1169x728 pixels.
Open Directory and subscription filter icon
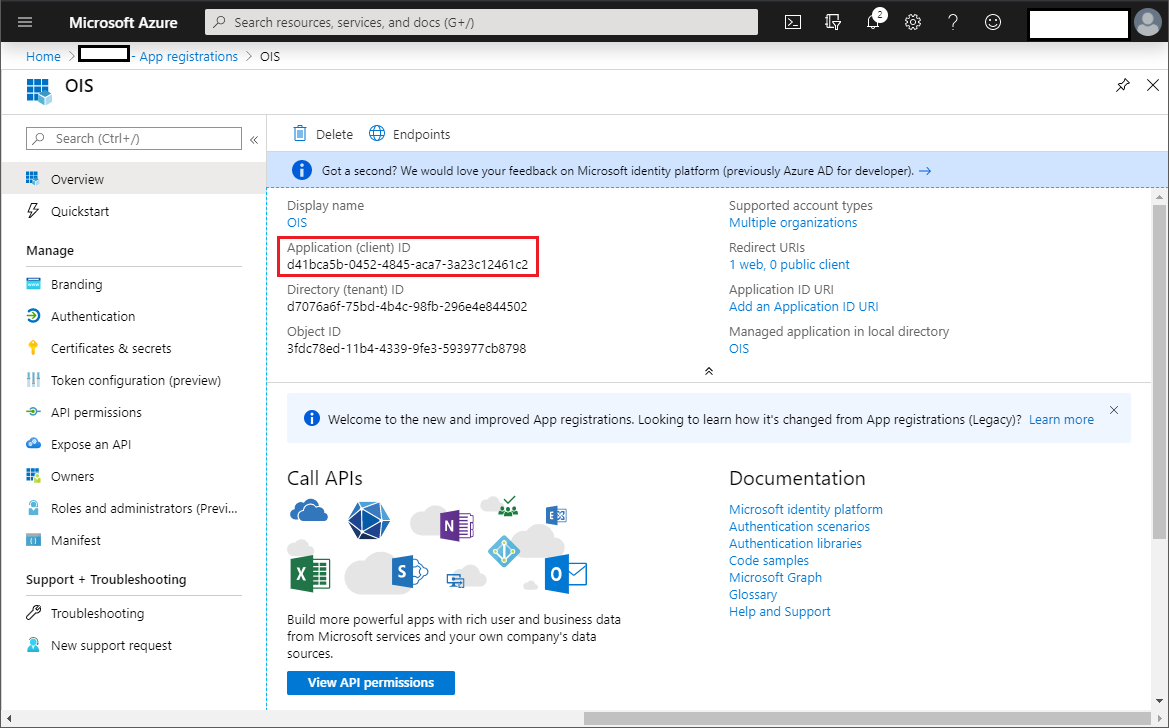834,22
